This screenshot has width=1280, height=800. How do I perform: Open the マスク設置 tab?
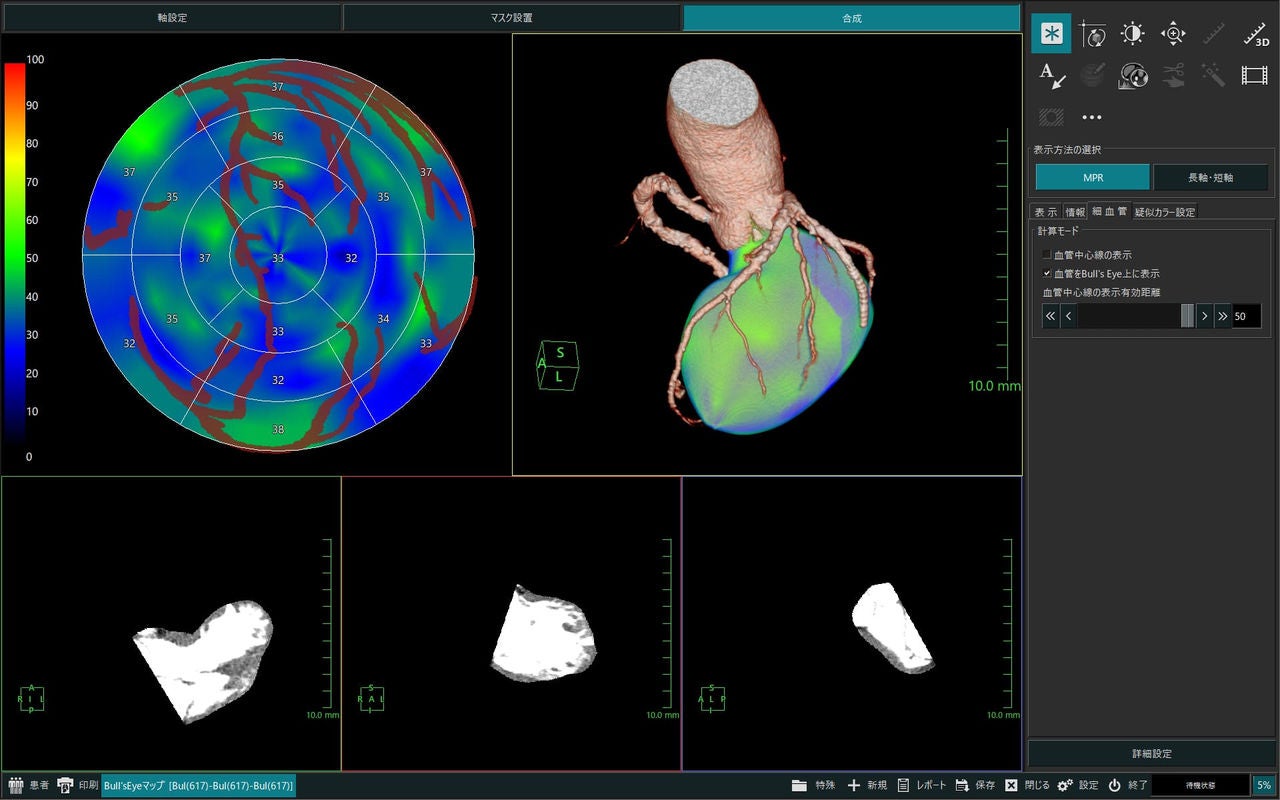coord(512,18)
